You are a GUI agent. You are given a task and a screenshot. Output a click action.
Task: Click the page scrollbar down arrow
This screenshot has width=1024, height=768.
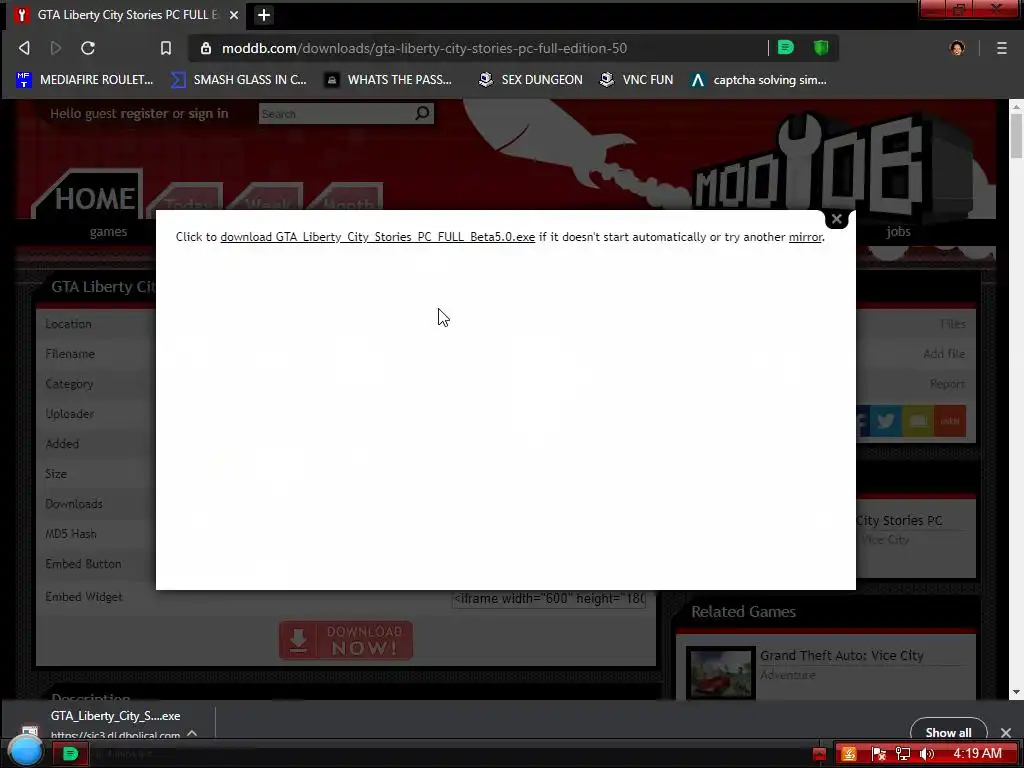tap(1016, 692)
